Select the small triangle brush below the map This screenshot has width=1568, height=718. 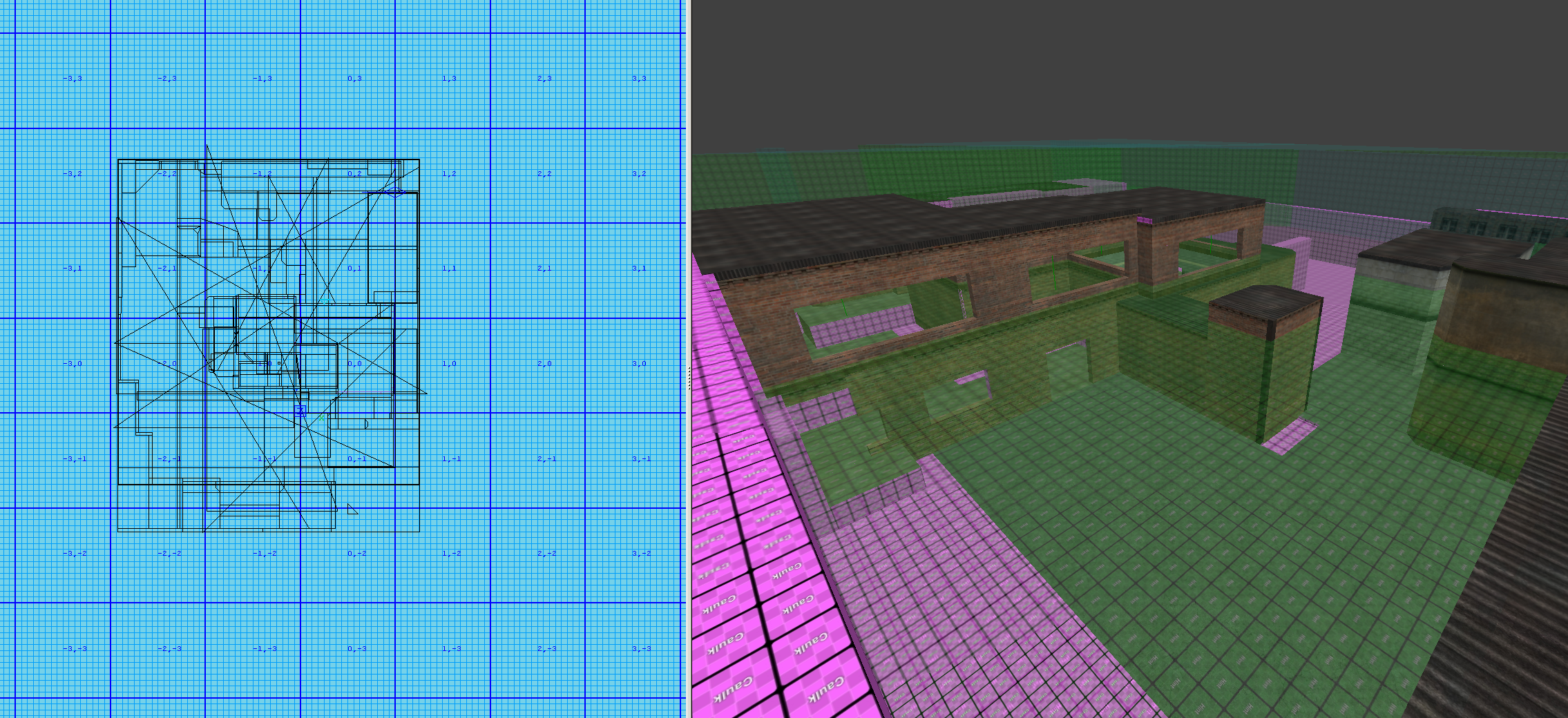352,510
